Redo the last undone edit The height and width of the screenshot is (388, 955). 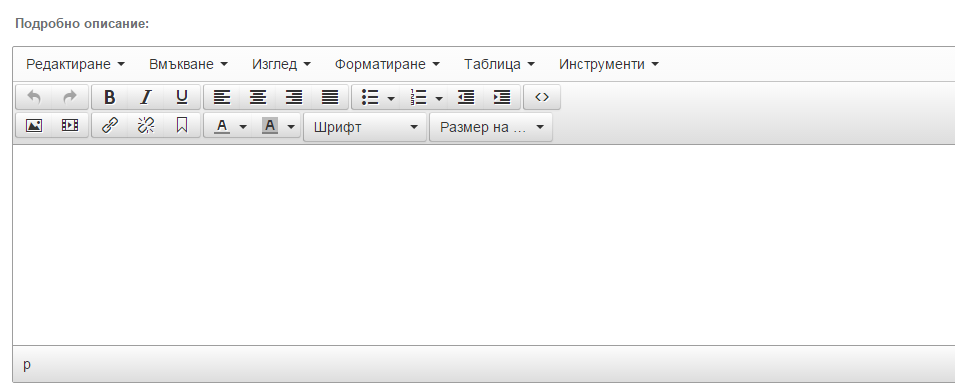(70, 97)
